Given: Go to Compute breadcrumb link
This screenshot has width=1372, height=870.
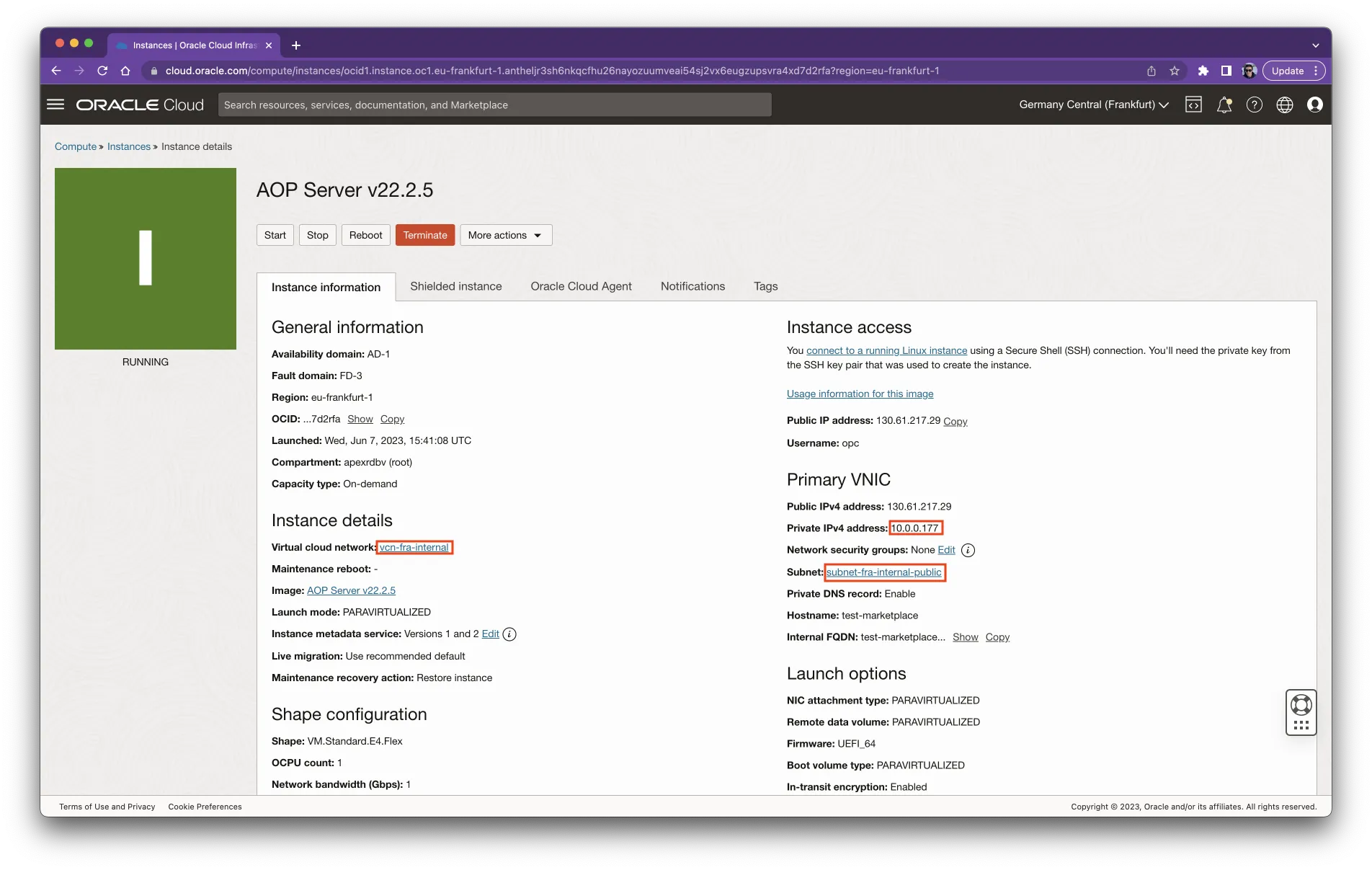Looking at the screenshot, I should 76,146.
